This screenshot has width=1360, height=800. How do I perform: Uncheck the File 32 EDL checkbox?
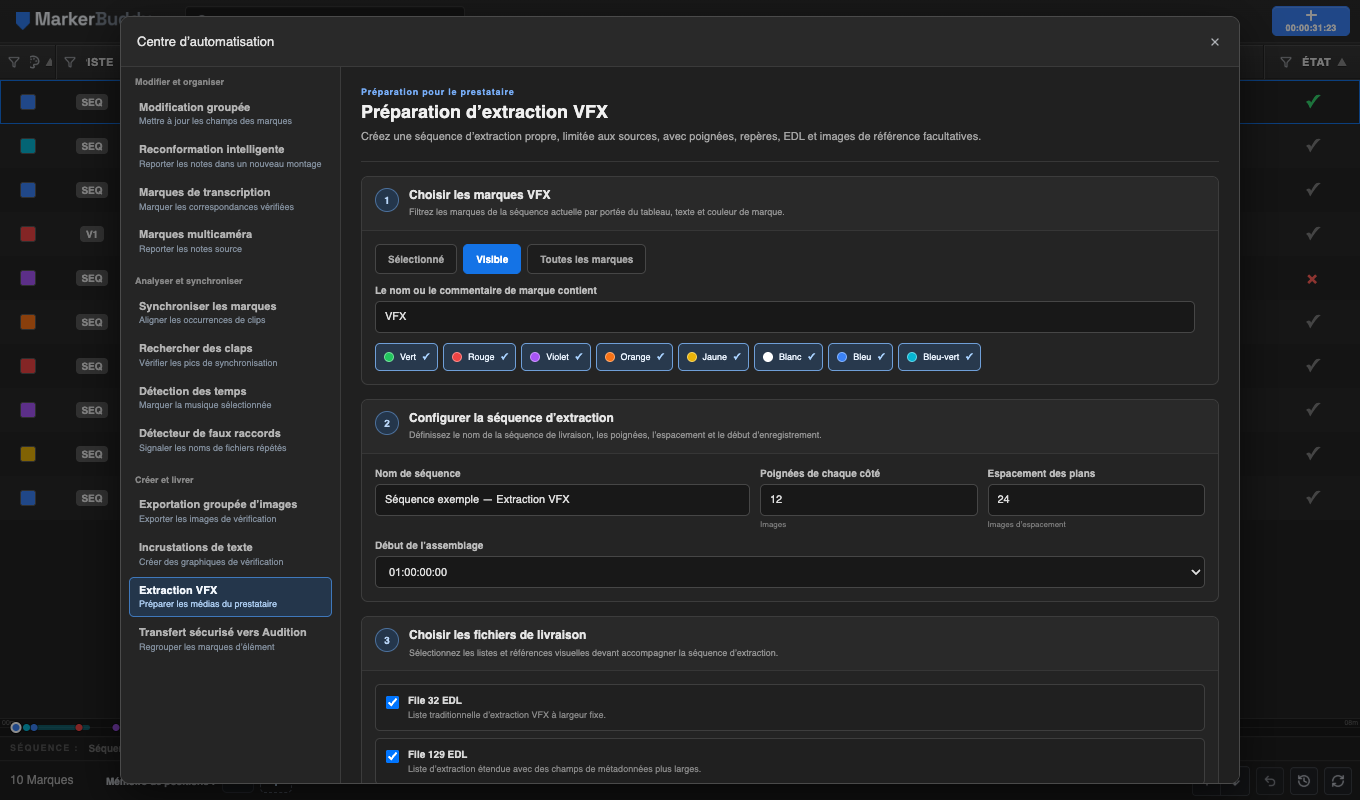[x=393, y=702]
